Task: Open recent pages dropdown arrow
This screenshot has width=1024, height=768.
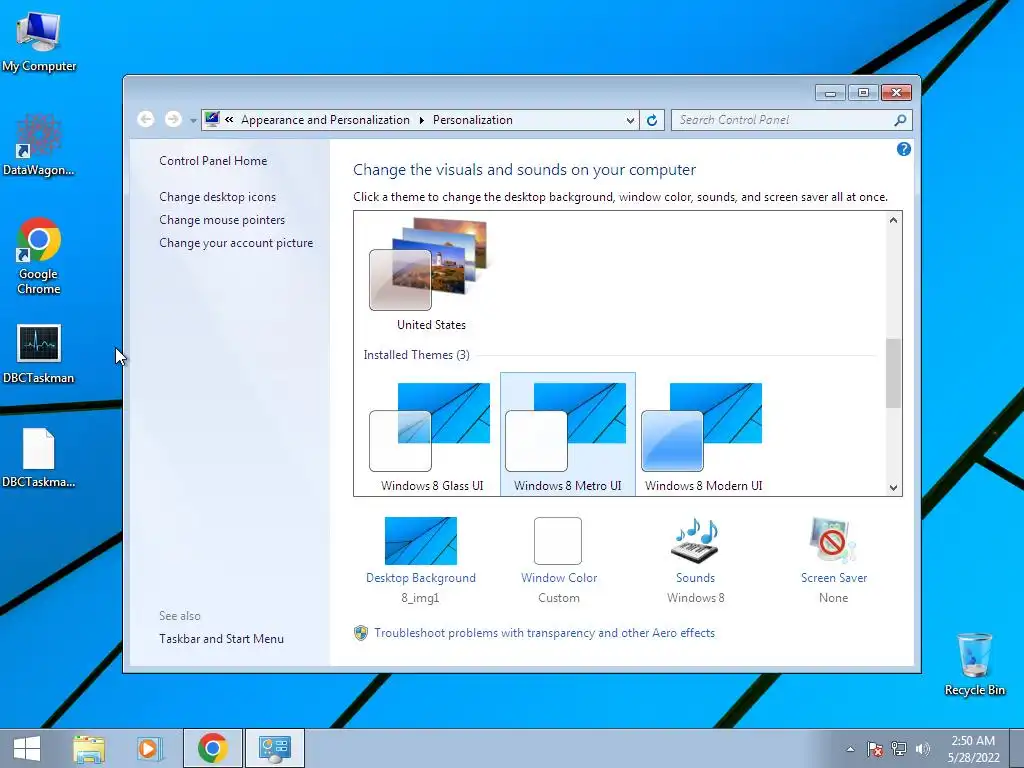Action: click(x=193, y=120)
